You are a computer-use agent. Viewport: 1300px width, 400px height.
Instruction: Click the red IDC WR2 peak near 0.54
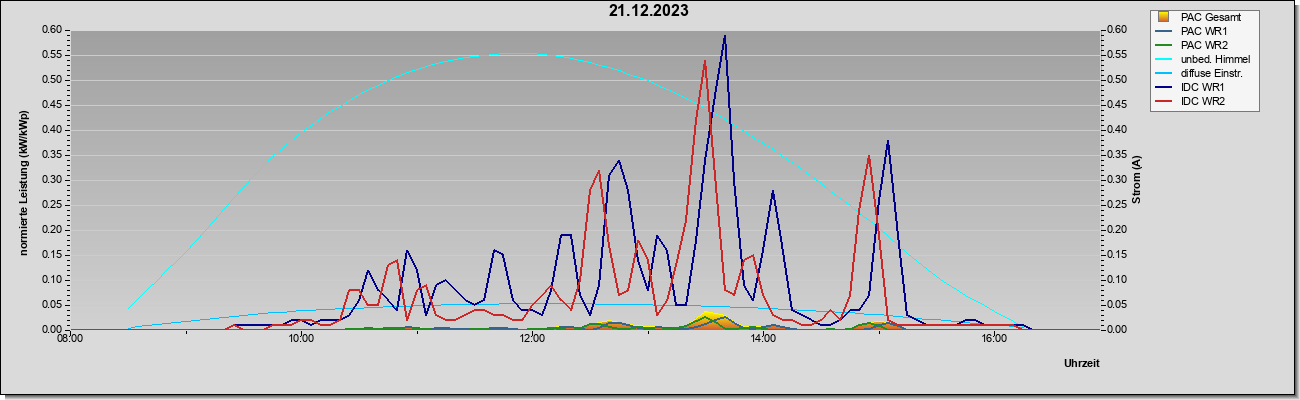(x=705, y=61)
